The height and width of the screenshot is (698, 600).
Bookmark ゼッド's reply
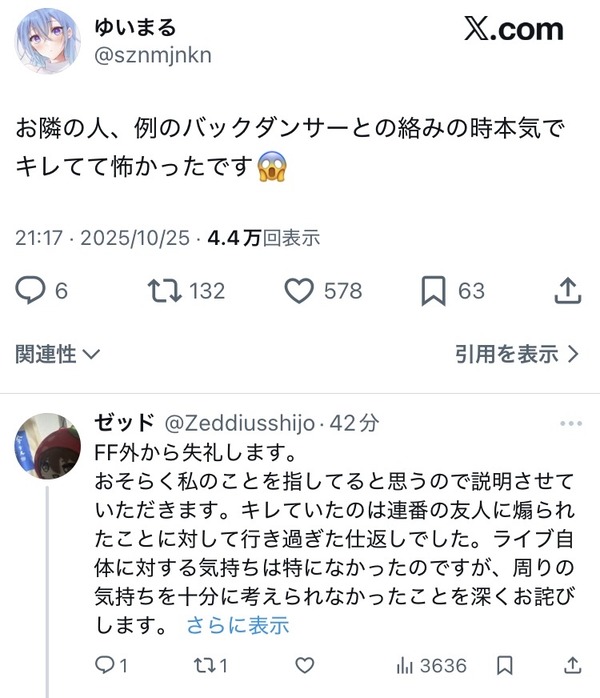pyautogui.click(x=505, y=666)
